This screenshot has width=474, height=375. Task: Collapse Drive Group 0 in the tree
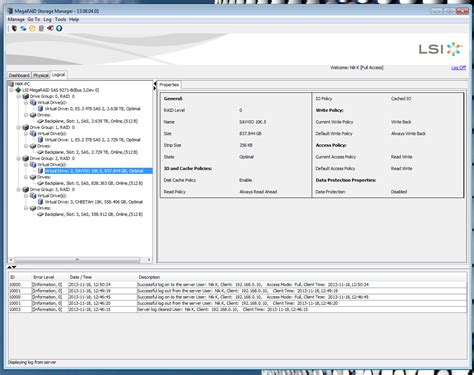click(19, 96)
